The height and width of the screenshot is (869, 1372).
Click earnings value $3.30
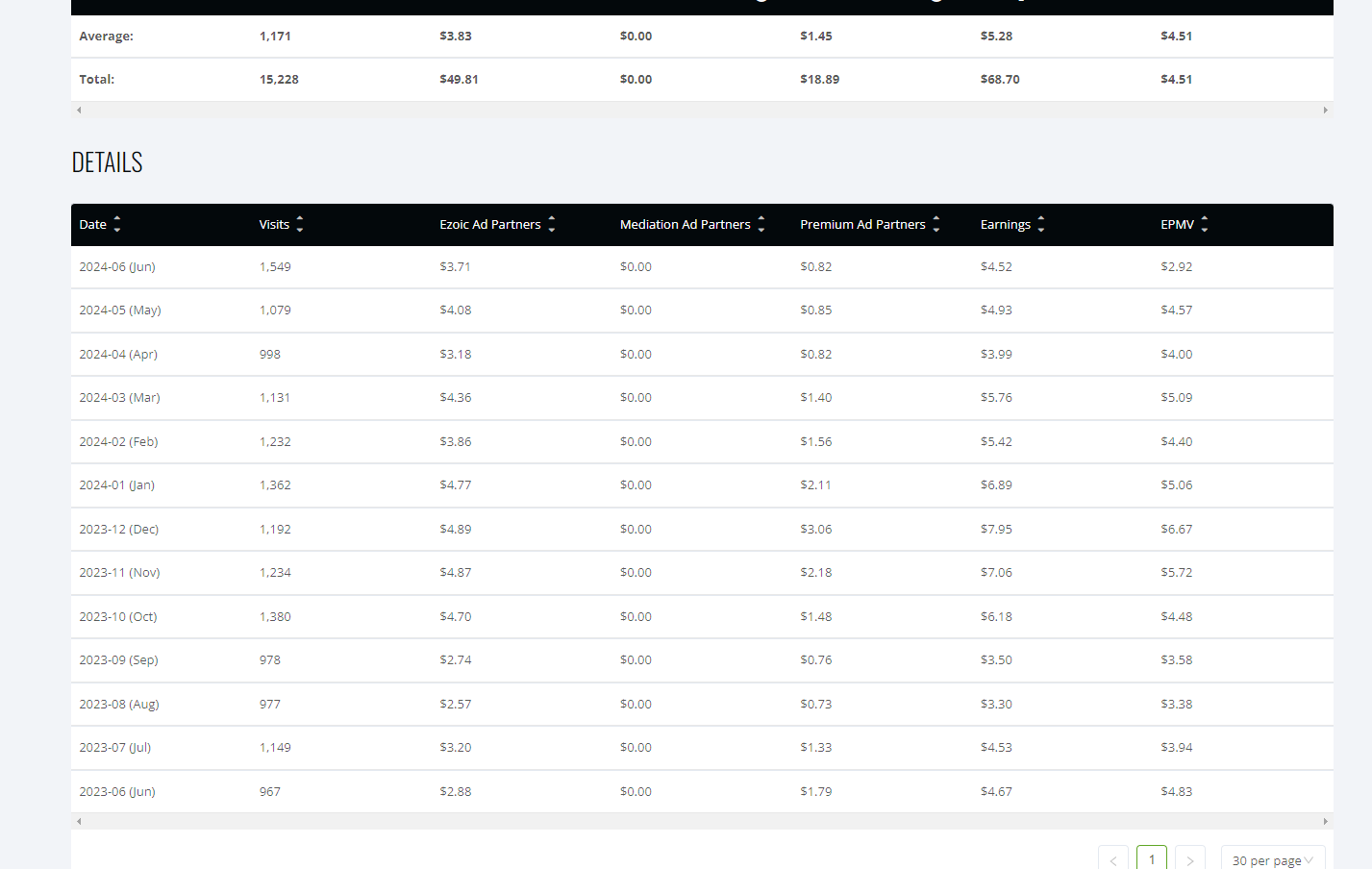click(x=996, y=705)
